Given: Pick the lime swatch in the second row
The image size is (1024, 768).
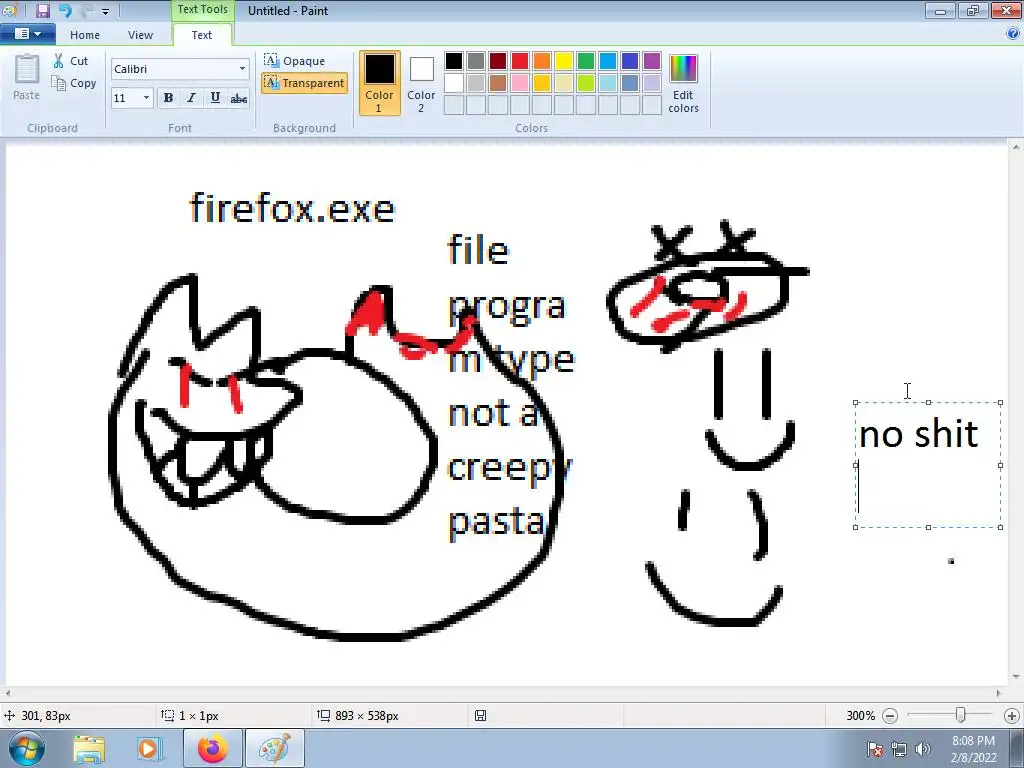Looking at the screenshot, I should [x=586, y=83].
